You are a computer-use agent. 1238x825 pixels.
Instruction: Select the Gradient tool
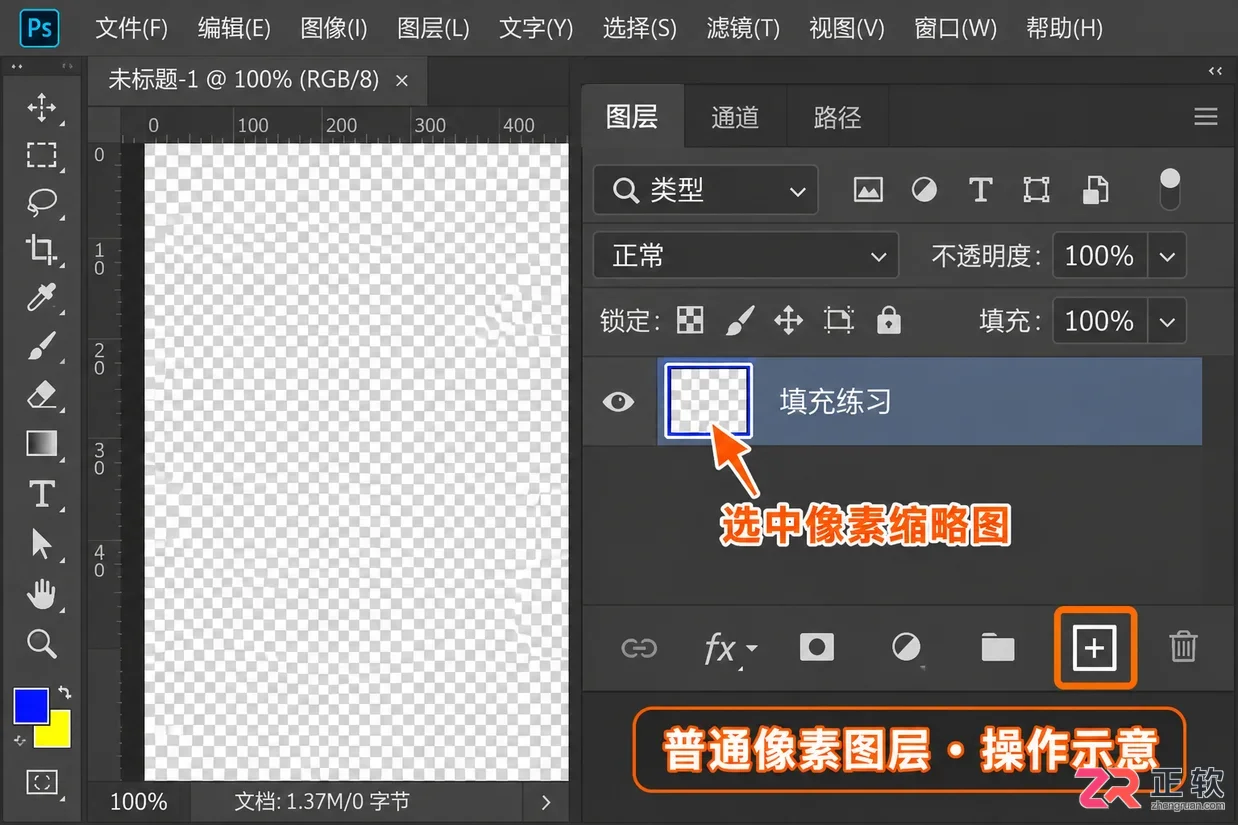tap(41, 443)
